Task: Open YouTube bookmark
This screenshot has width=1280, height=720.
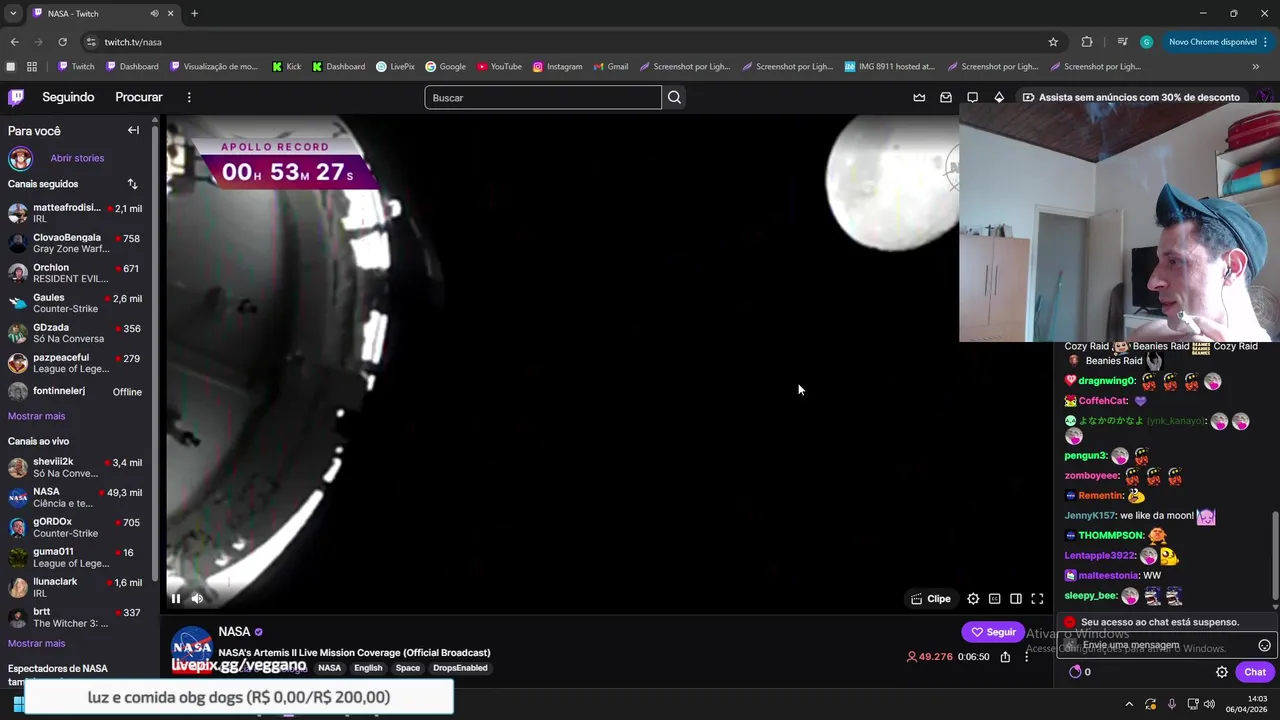Action: pos(499,67)
